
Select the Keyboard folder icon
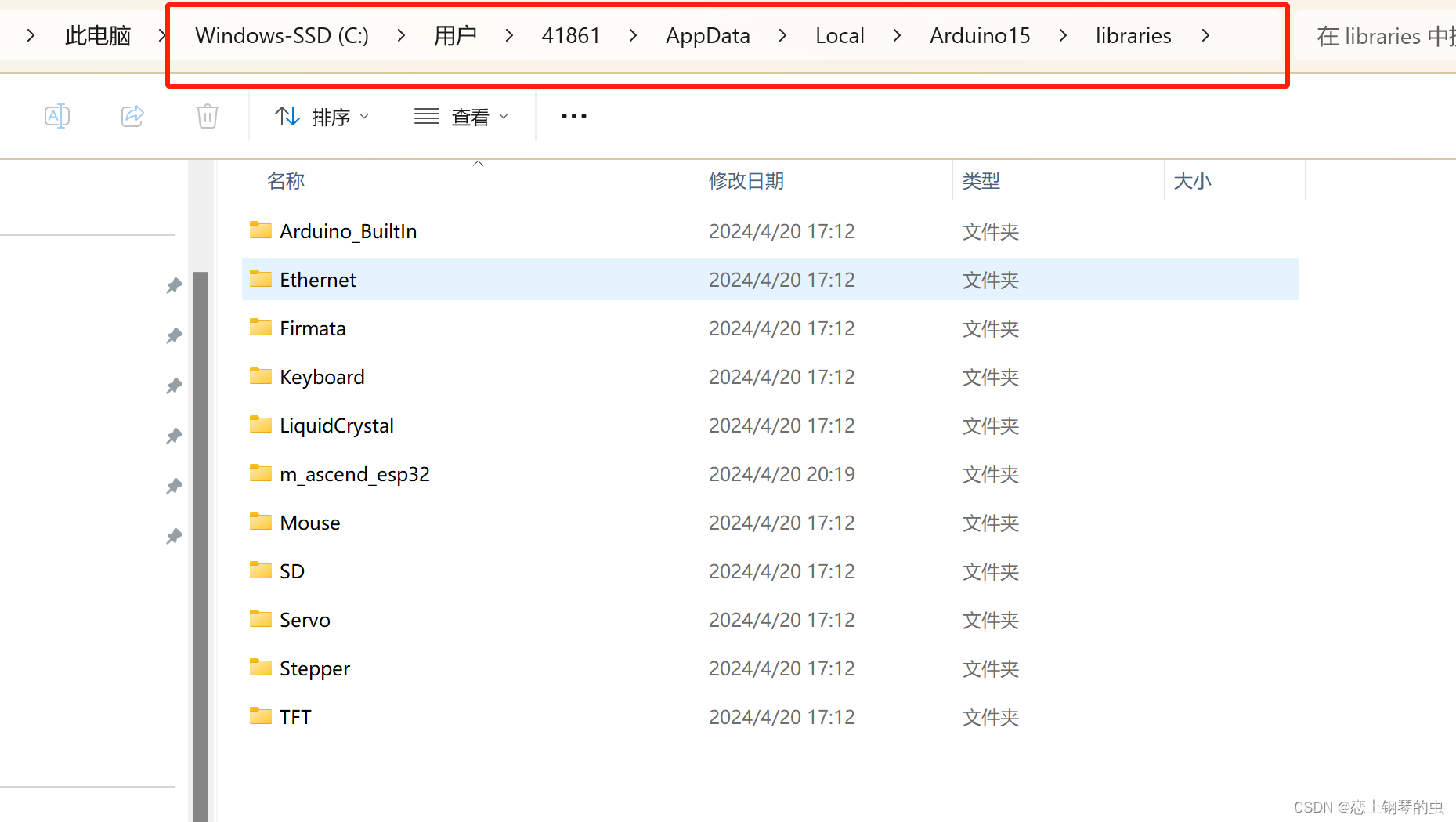(x=261, y=375)
